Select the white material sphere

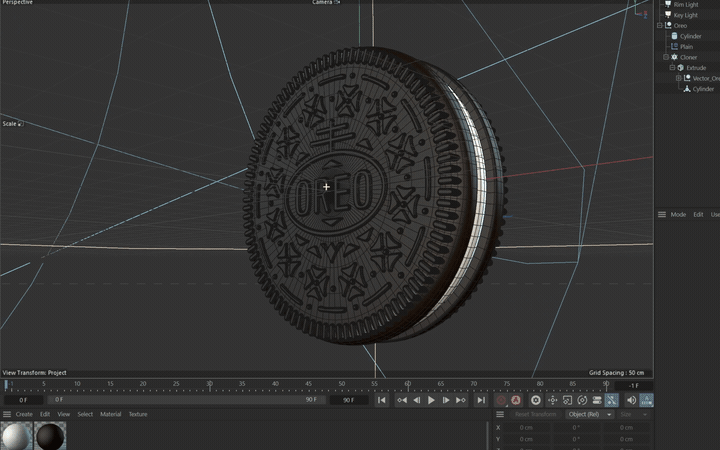(x=16, y=436)
